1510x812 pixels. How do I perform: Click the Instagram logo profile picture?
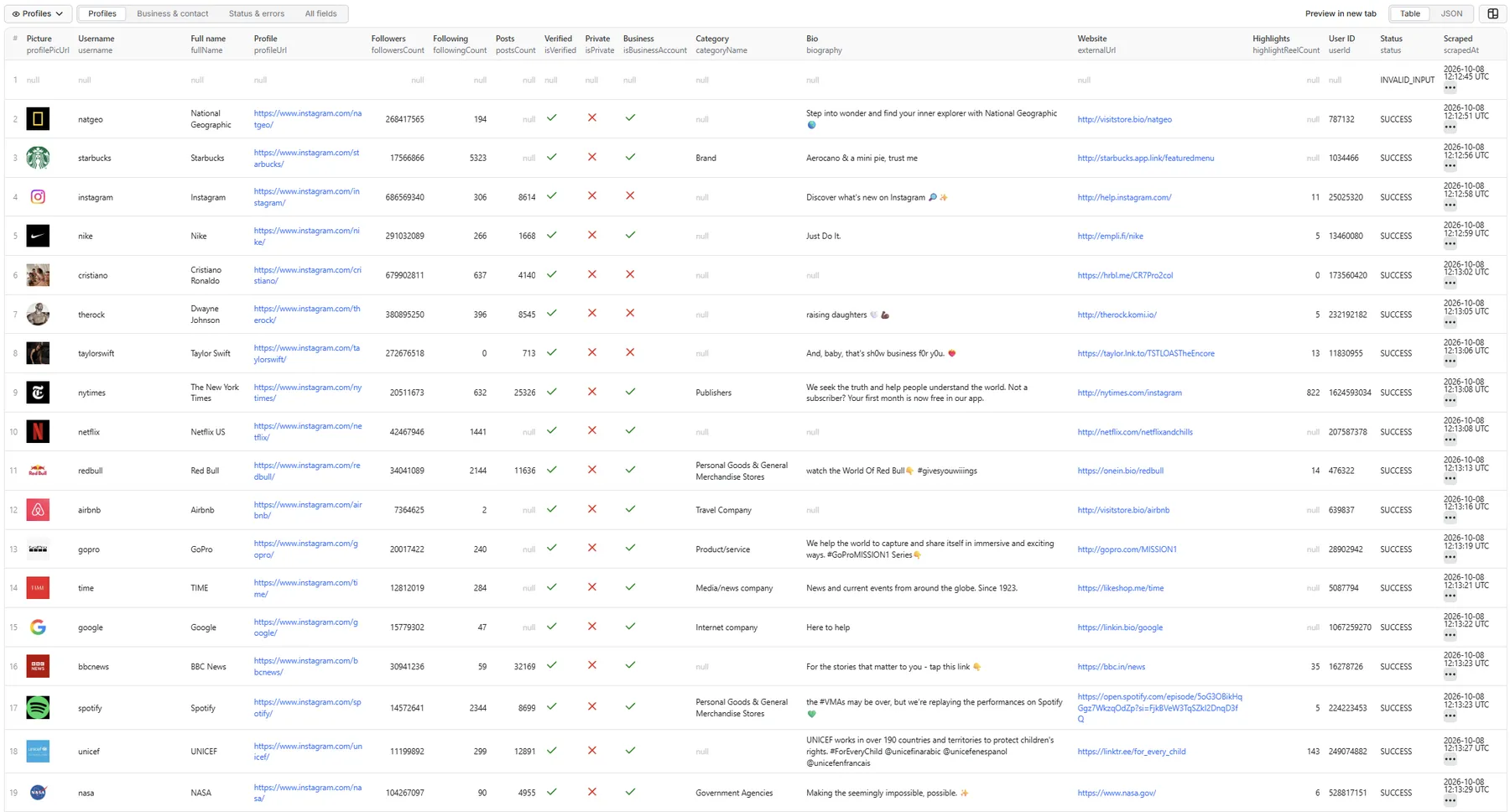(x=38, y=197)
